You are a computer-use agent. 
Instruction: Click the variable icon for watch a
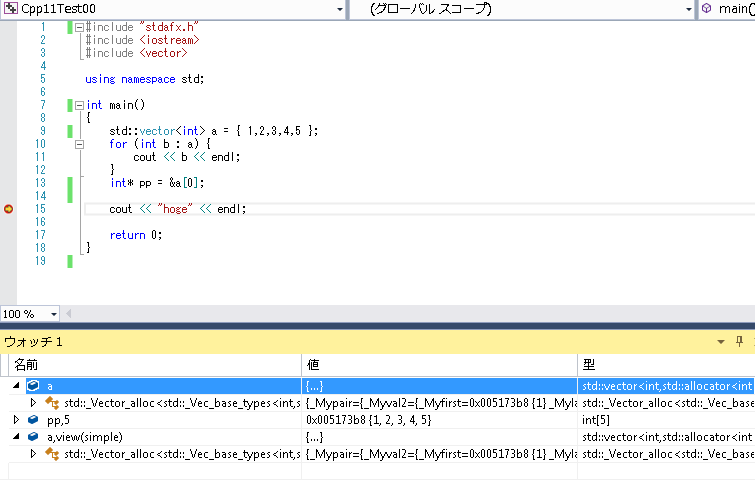coord(33,385)
